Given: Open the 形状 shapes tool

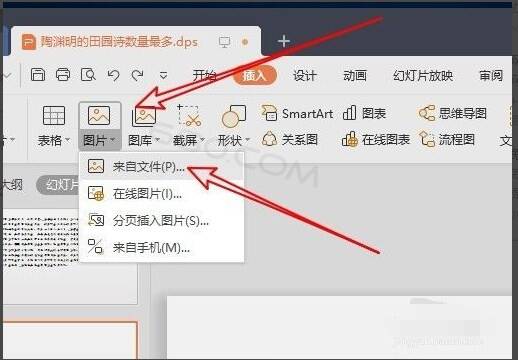Looking at the screenshot, I should [234, 116].
